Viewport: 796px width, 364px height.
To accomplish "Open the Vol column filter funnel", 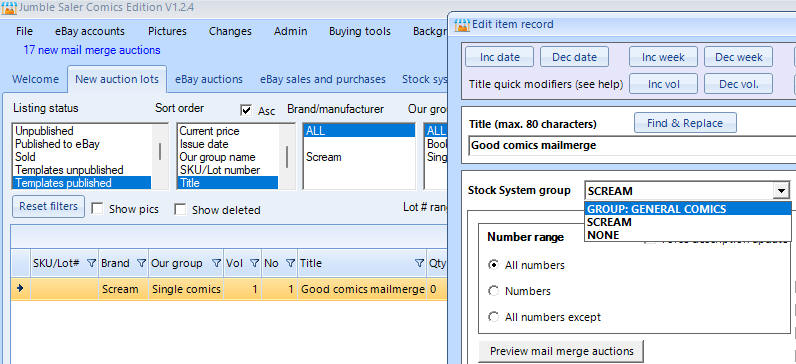I will (254, 263).
